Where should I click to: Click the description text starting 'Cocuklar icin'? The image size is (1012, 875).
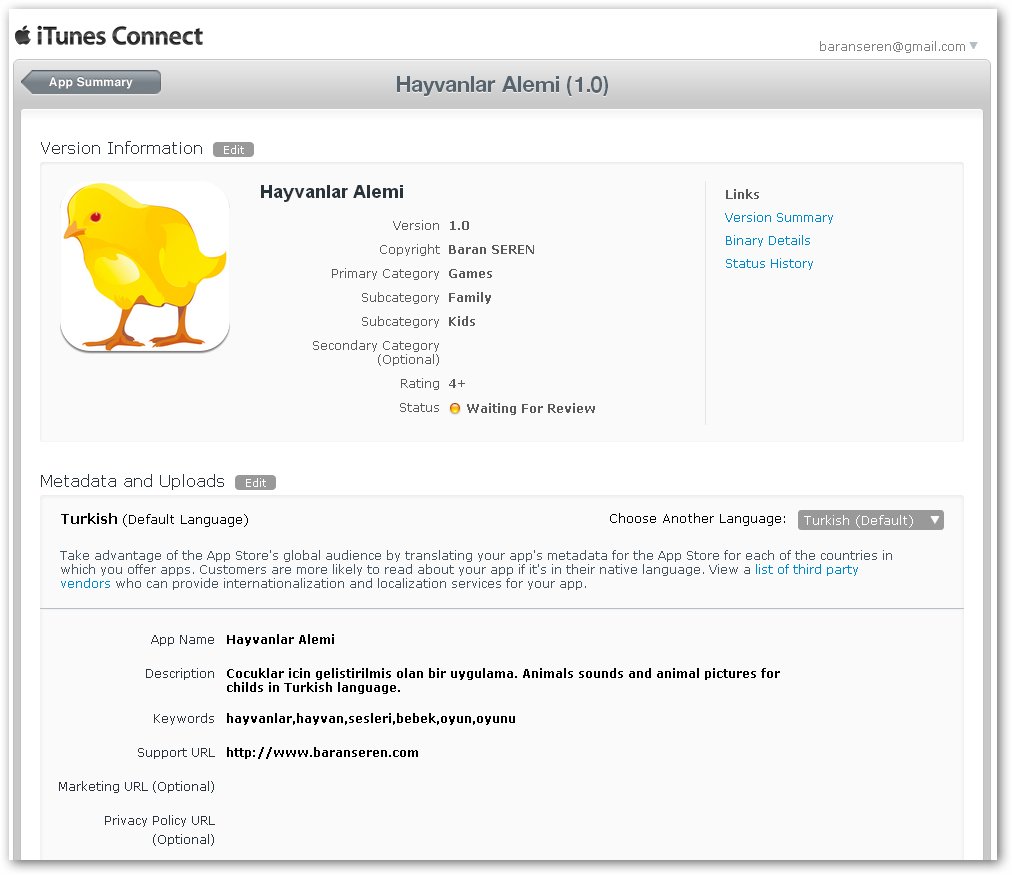pyautogui.click(x=503, y=680)
